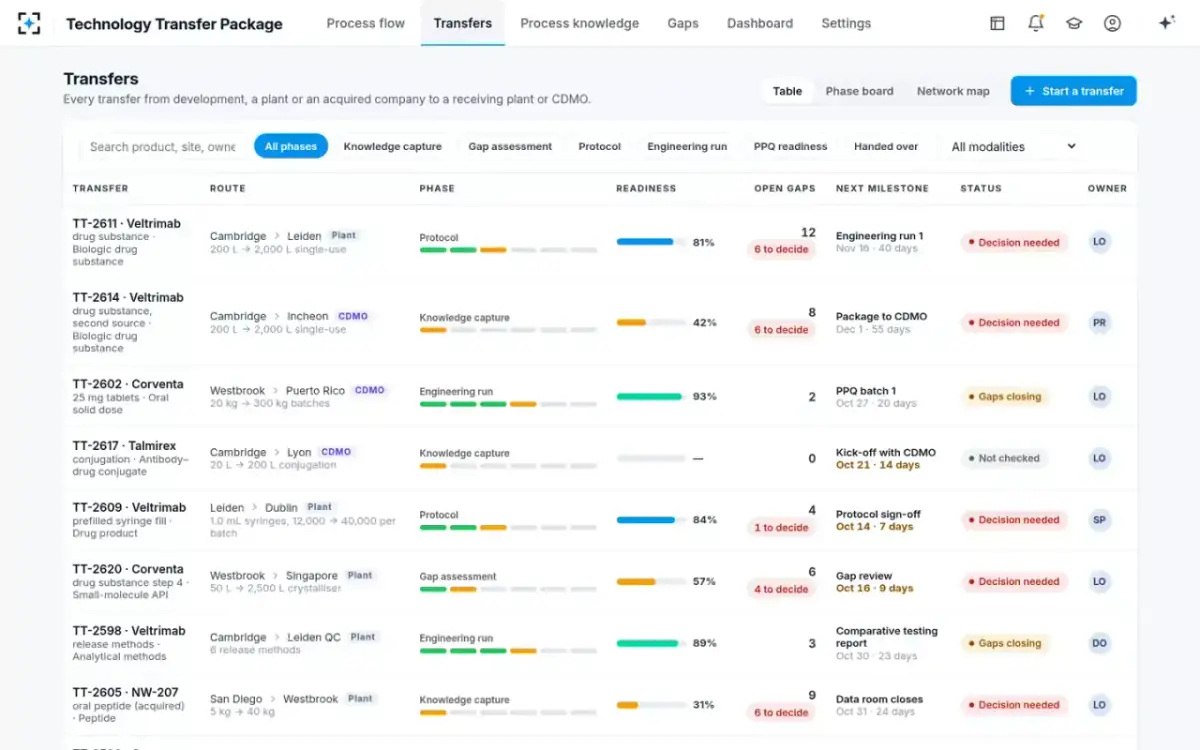This screenshot has width=1200, height=750.
Task: Open transfer TT-2611 · Veltrimab
Action: [x=127, y=224]
